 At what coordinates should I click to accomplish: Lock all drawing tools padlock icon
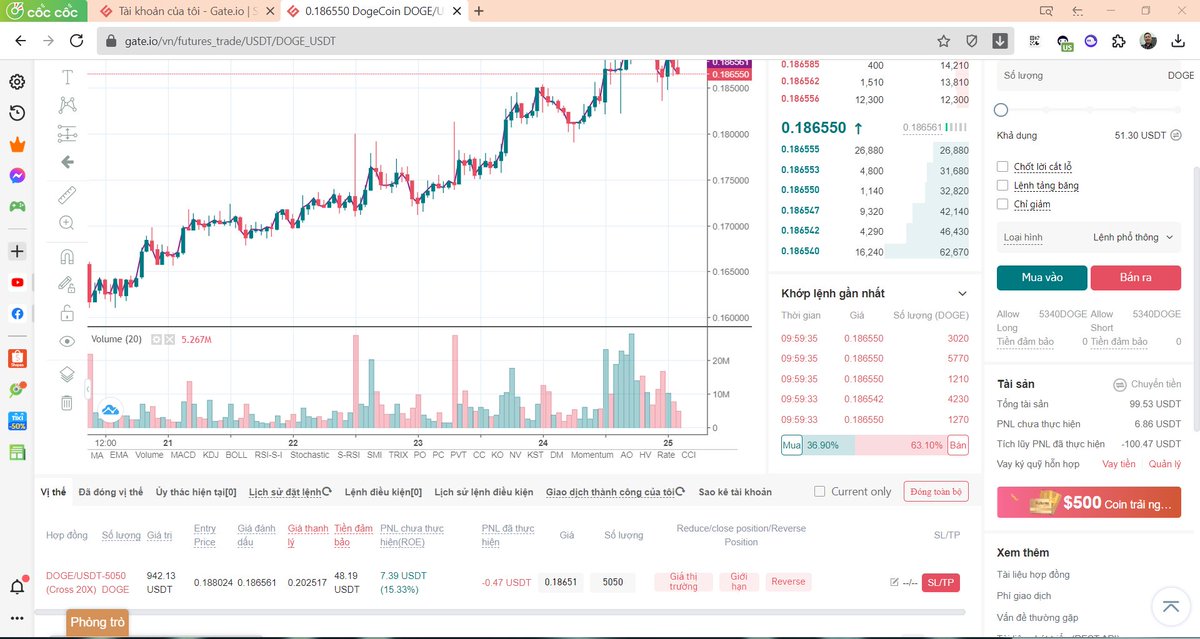tap(67, 312)
